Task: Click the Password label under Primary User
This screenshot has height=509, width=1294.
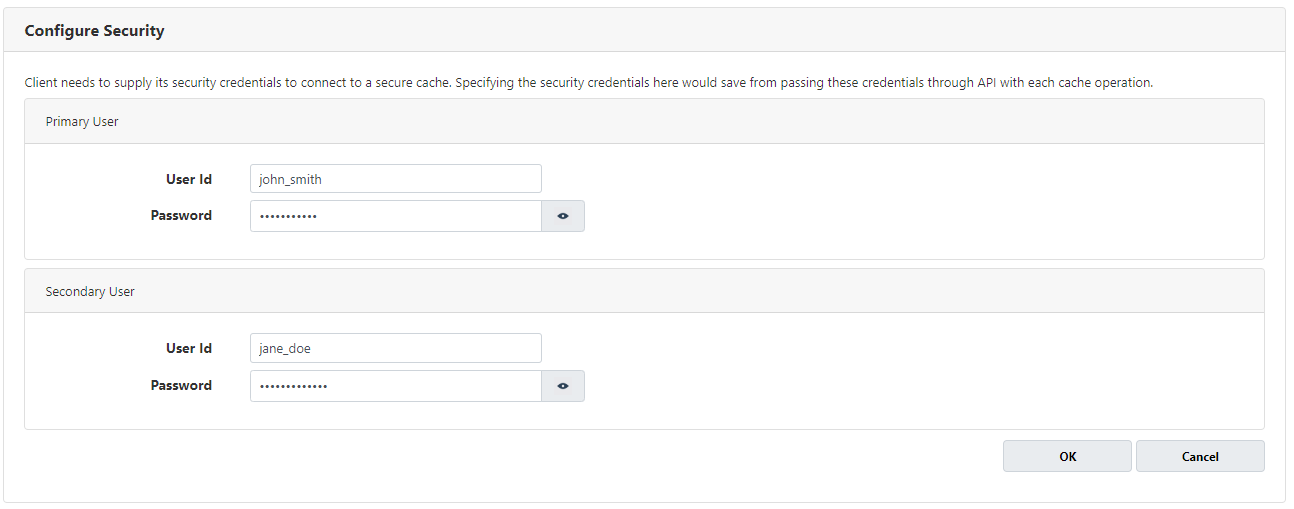Action: 181,215
